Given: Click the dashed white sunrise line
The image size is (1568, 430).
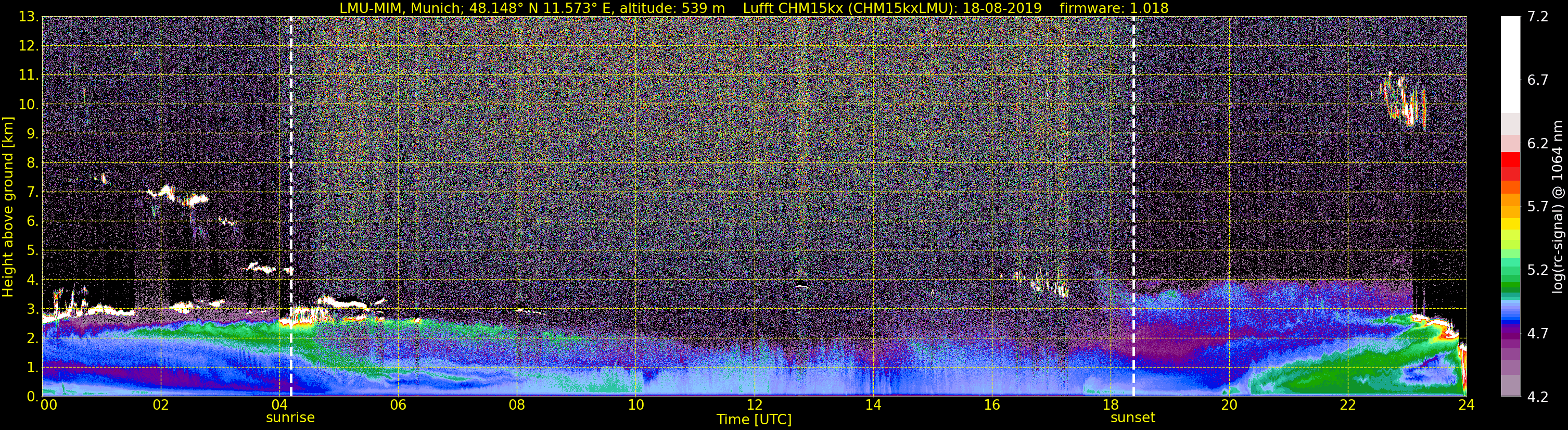Looking at the screenshot, I should pyautogui.click(x=291, y=207).
